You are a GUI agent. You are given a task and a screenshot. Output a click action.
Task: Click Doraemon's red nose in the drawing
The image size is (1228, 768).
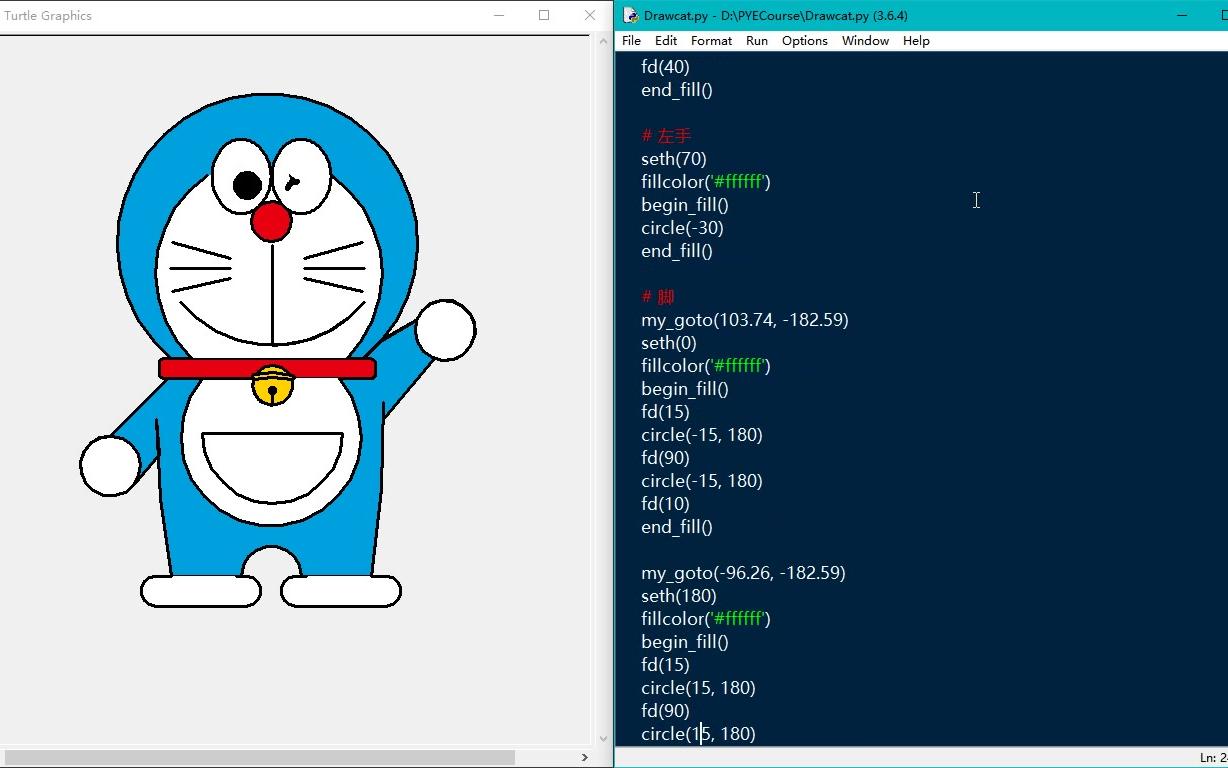(271, 221)
